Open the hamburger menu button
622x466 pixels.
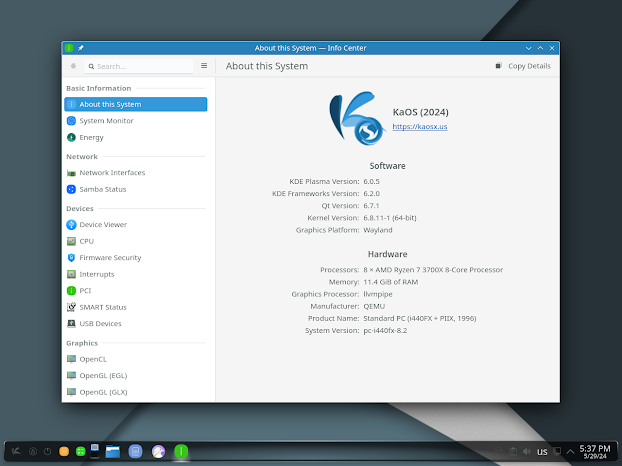tap(204, 66)
